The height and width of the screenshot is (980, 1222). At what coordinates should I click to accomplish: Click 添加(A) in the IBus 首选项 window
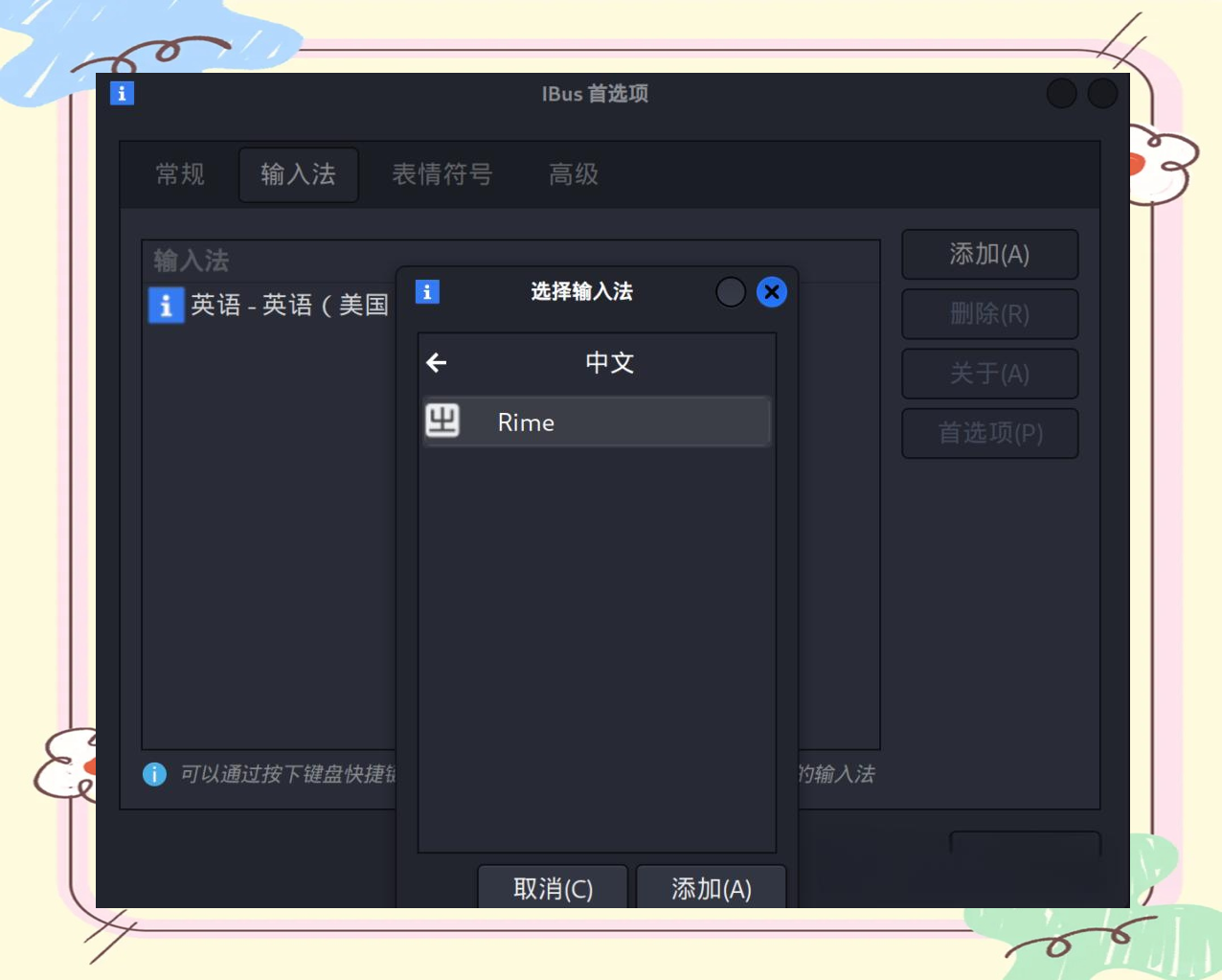(990, 254)
